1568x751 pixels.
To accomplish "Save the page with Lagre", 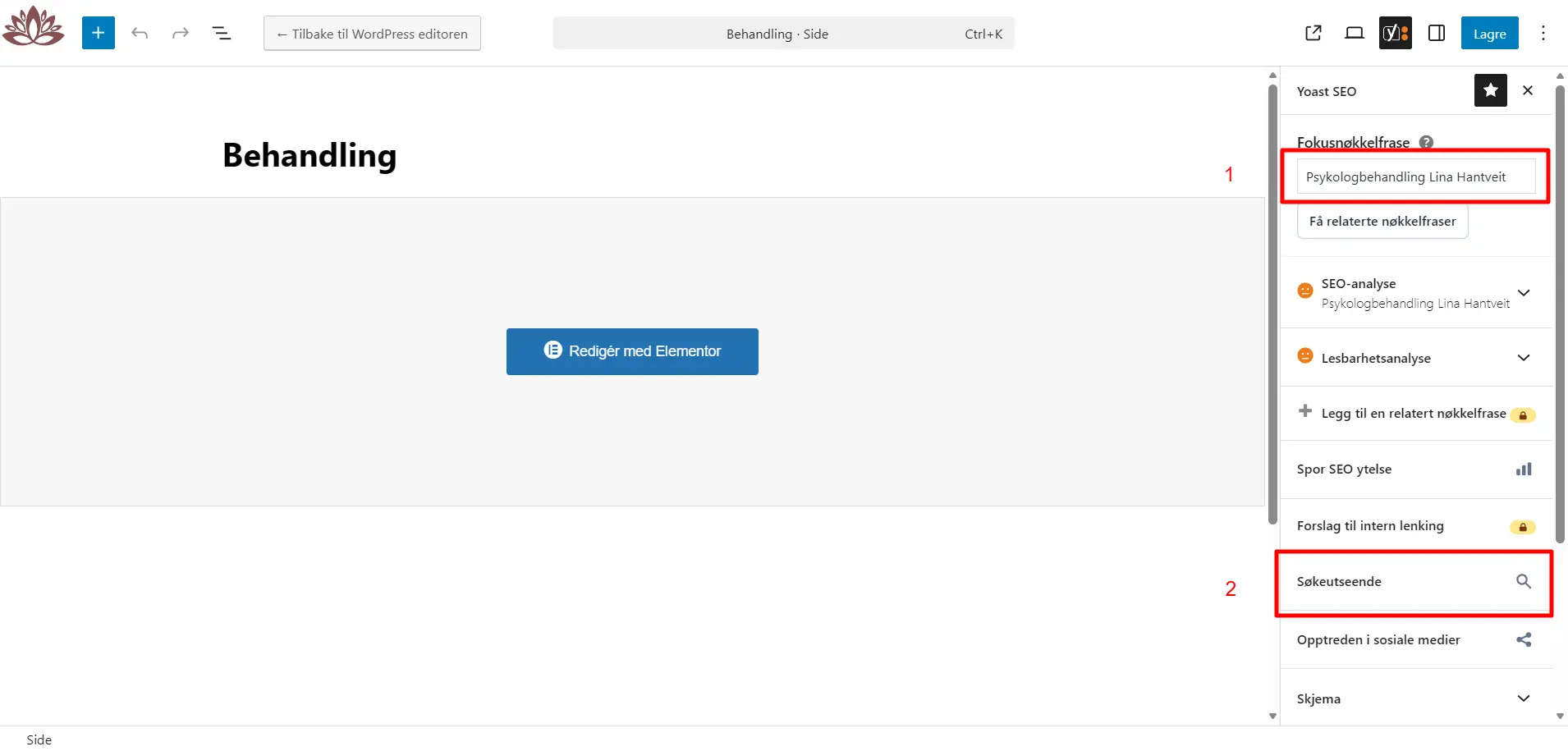I will pos(1490,34).
